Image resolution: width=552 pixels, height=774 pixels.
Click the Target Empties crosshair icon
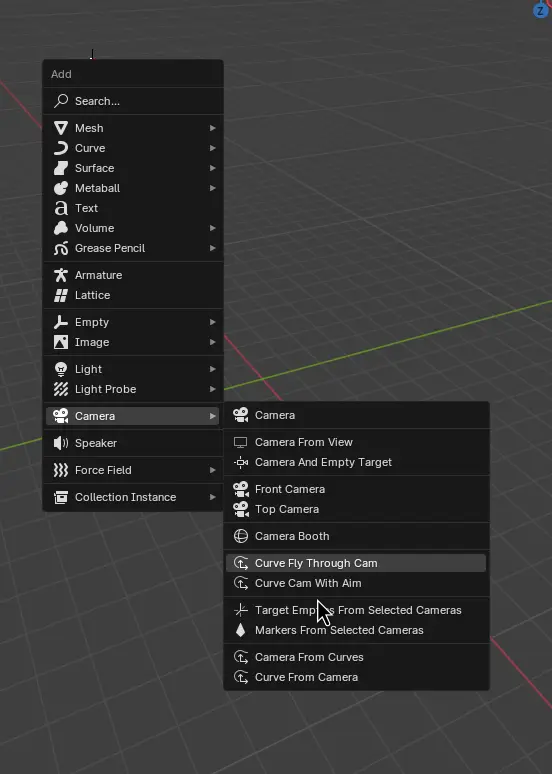(x=240, y=610)
